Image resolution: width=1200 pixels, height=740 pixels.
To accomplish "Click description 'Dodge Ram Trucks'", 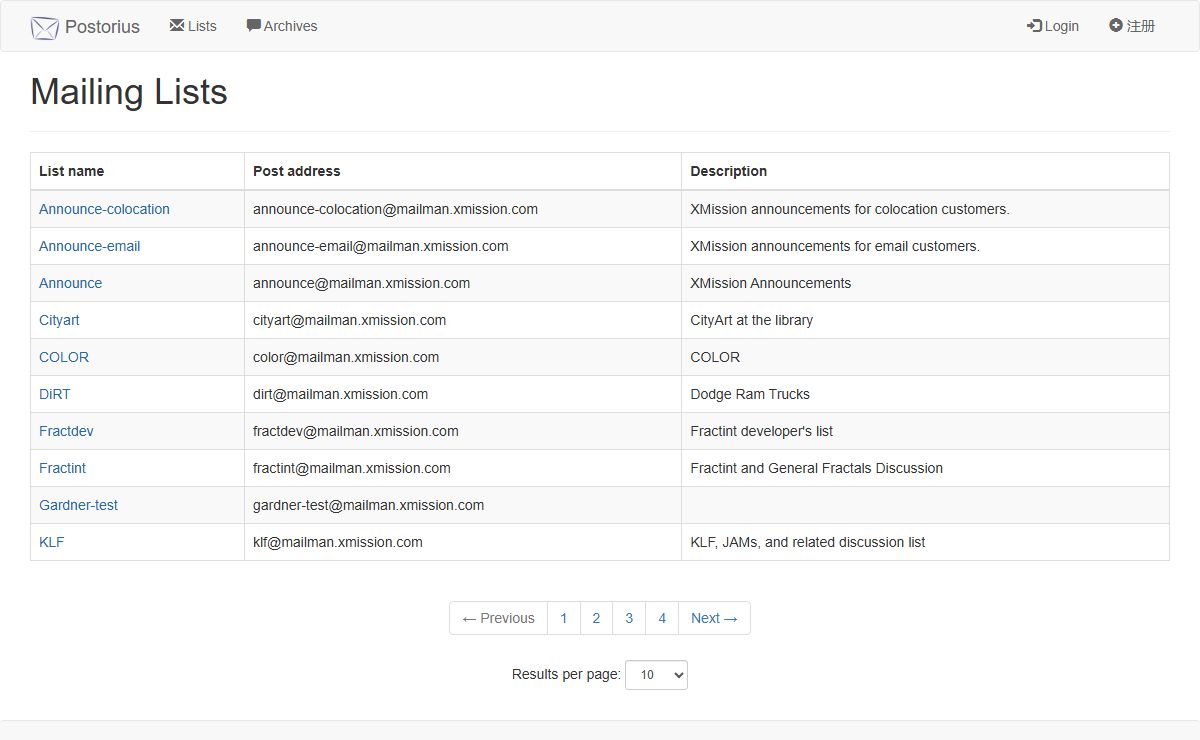I will 750,394.
